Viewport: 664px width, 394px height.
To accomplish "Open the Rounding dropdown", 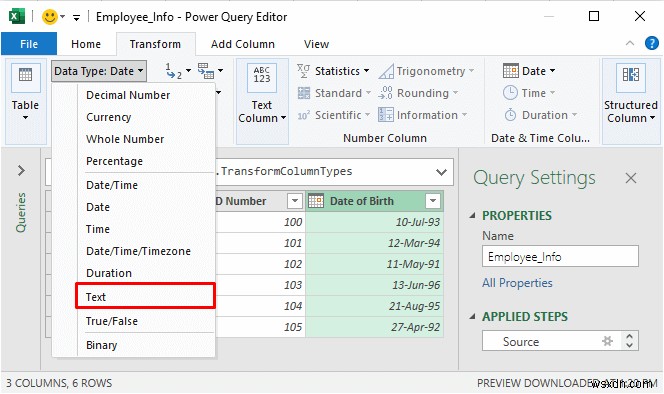I will click(418, 93).
